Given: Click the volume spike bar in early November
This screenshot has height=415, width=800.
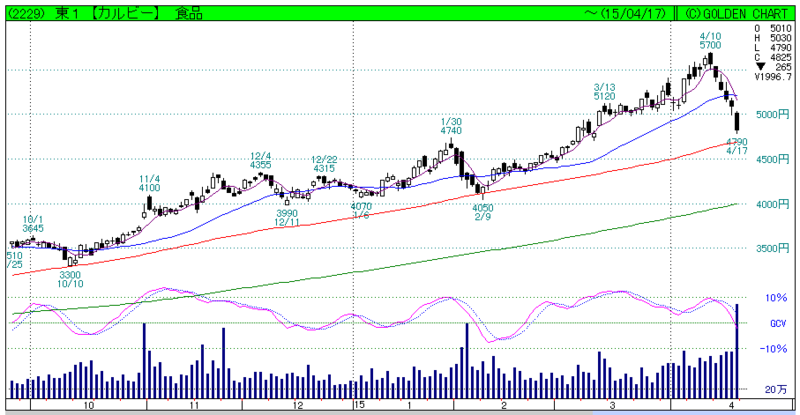Looking at the screenshot, I should [144, 360].
